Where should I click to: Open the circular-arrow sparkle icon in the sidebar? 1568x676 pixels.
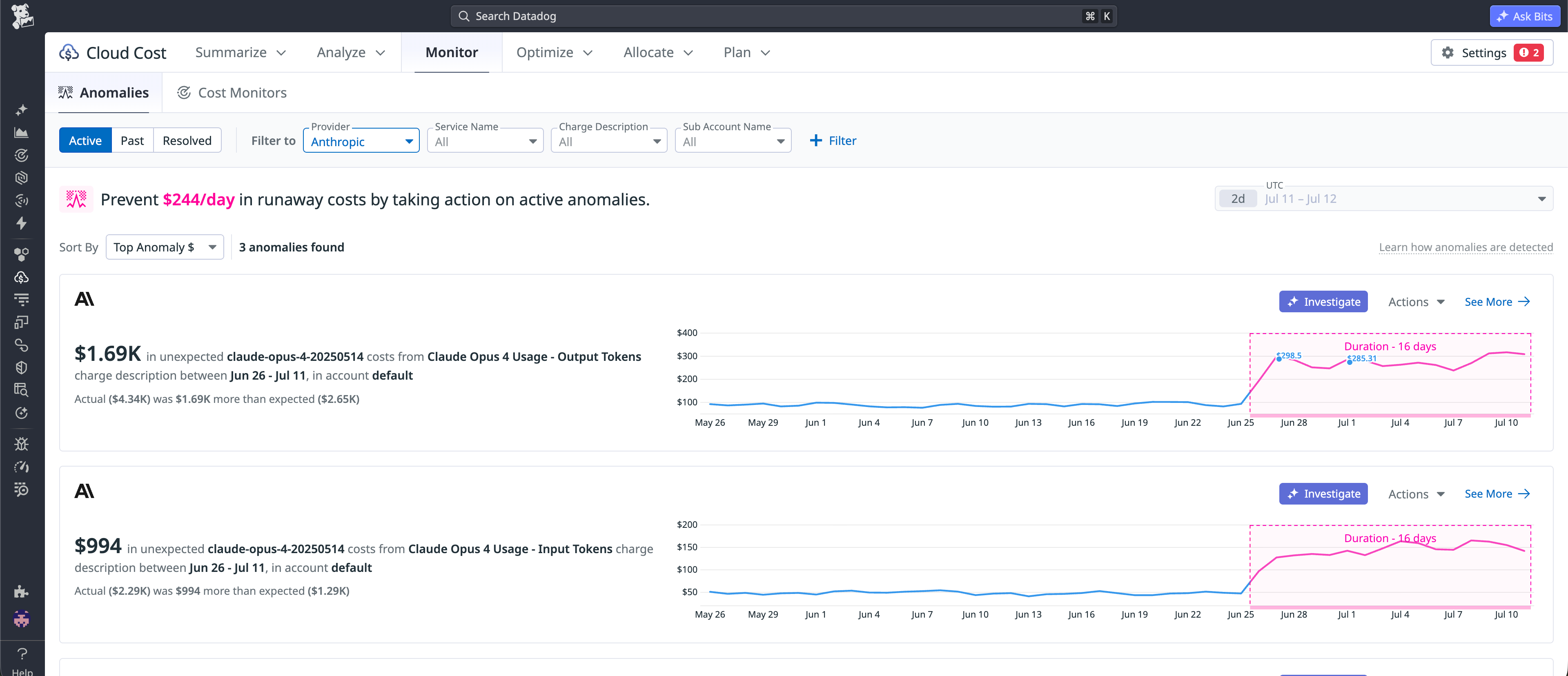[x=21, y=413]
